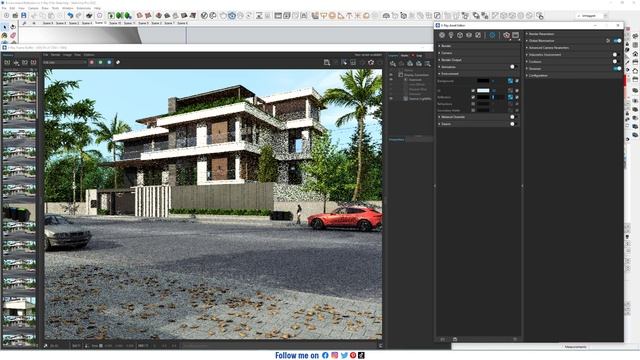Select Display Correction layer in VFB Layers
The image size is (640, 360).
417,75
